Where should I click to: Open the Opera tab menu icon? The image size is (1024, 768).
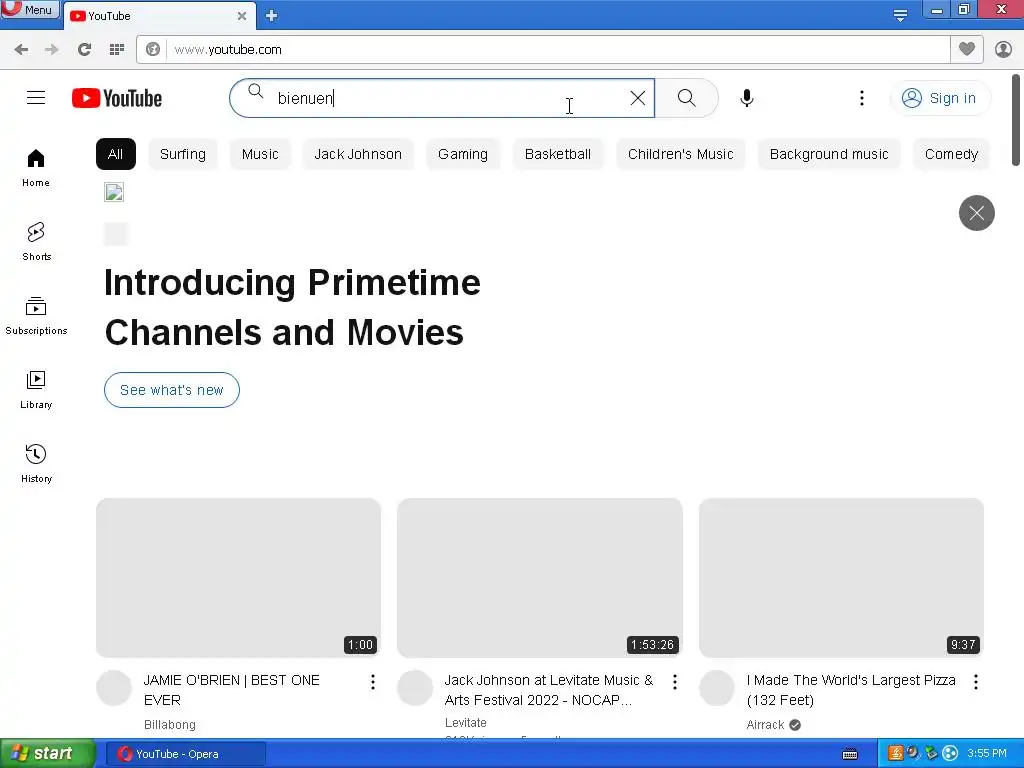click(901, 15)
